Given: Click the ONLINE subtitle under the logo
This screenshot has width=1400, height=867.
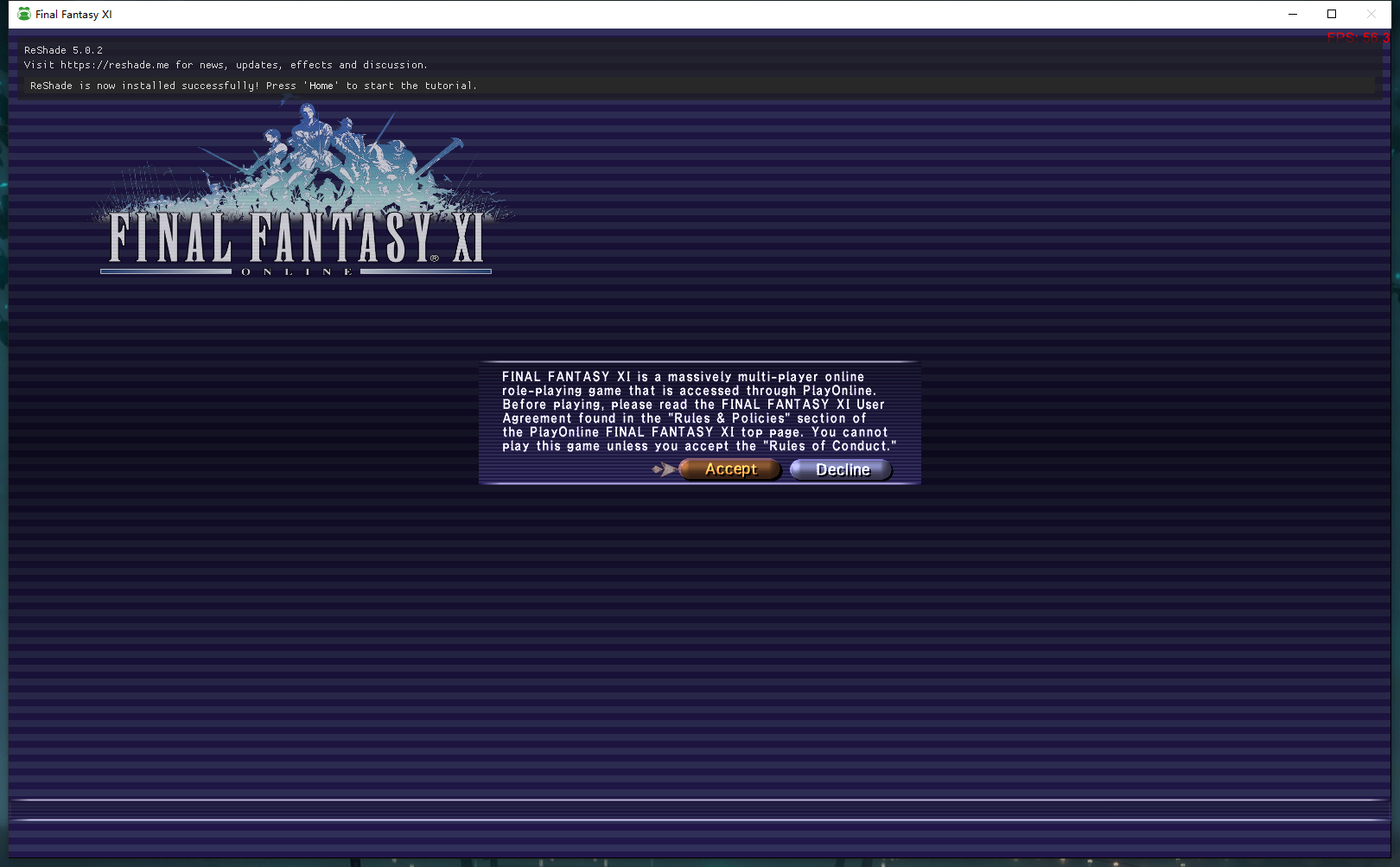Looking at the screenshot, I should (296, 271).
